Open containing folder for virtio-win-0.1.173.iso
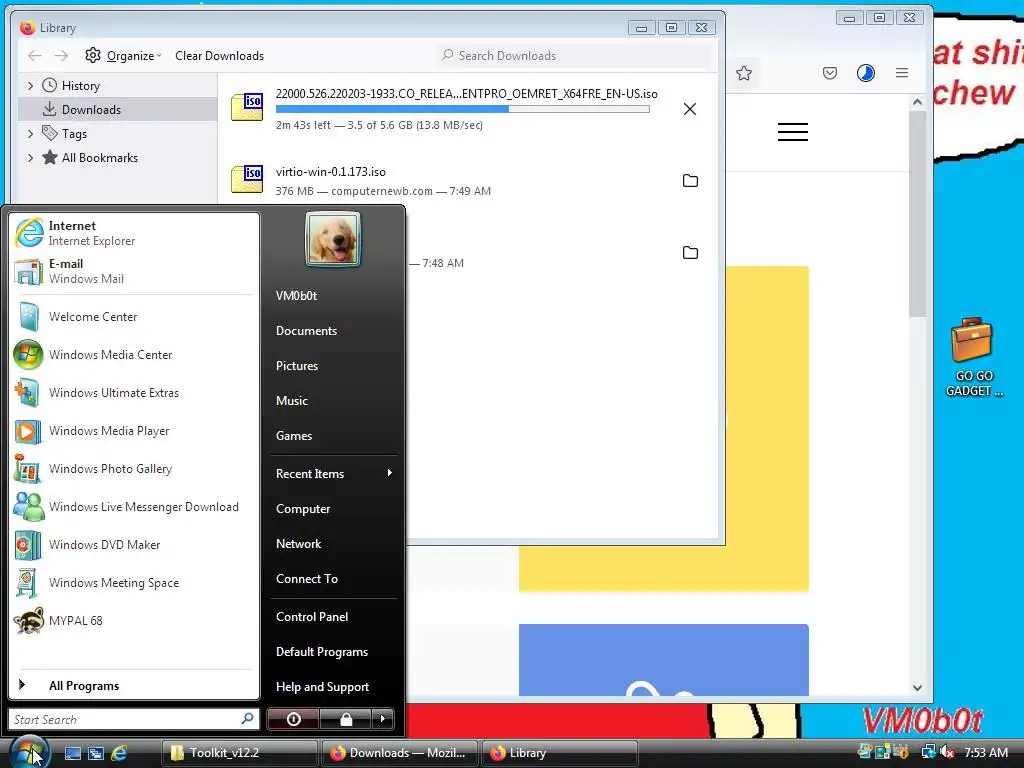The width and height of the screenshot is (1024, 768). tap(690, 181)
